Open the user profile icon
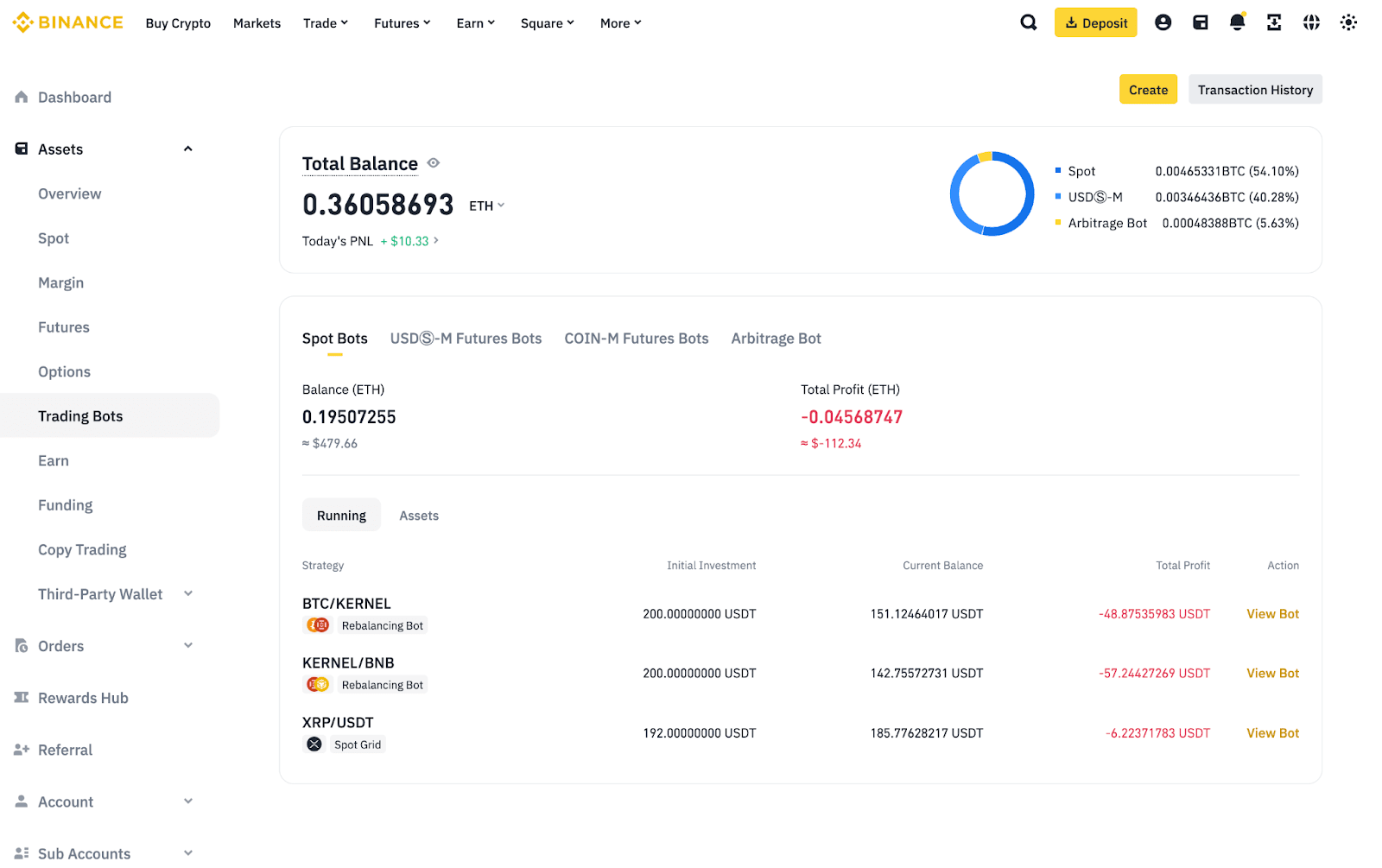The height and width of the screenshot is (868, 1382). [1163, 22]
